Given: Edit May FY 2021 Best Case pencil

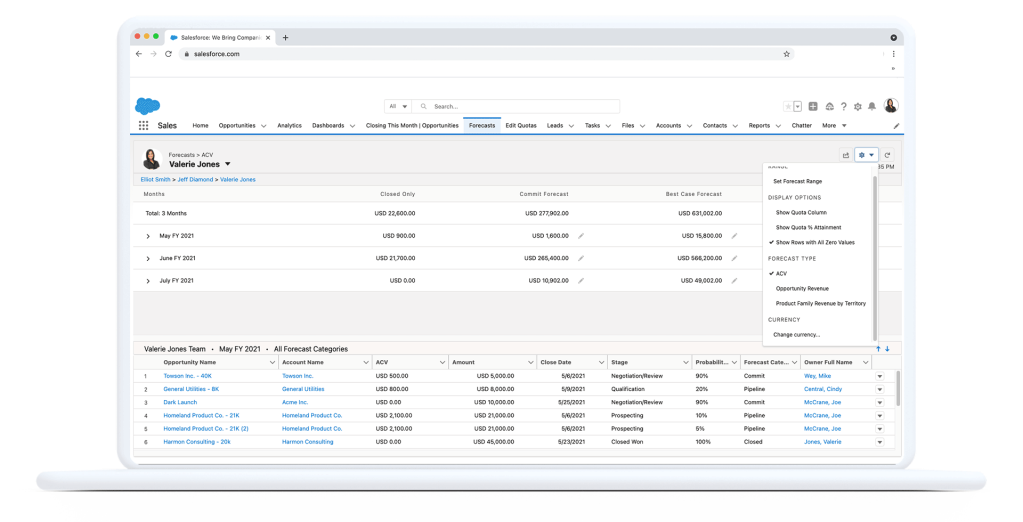Looking at the screenshot, I should point(734,236).
